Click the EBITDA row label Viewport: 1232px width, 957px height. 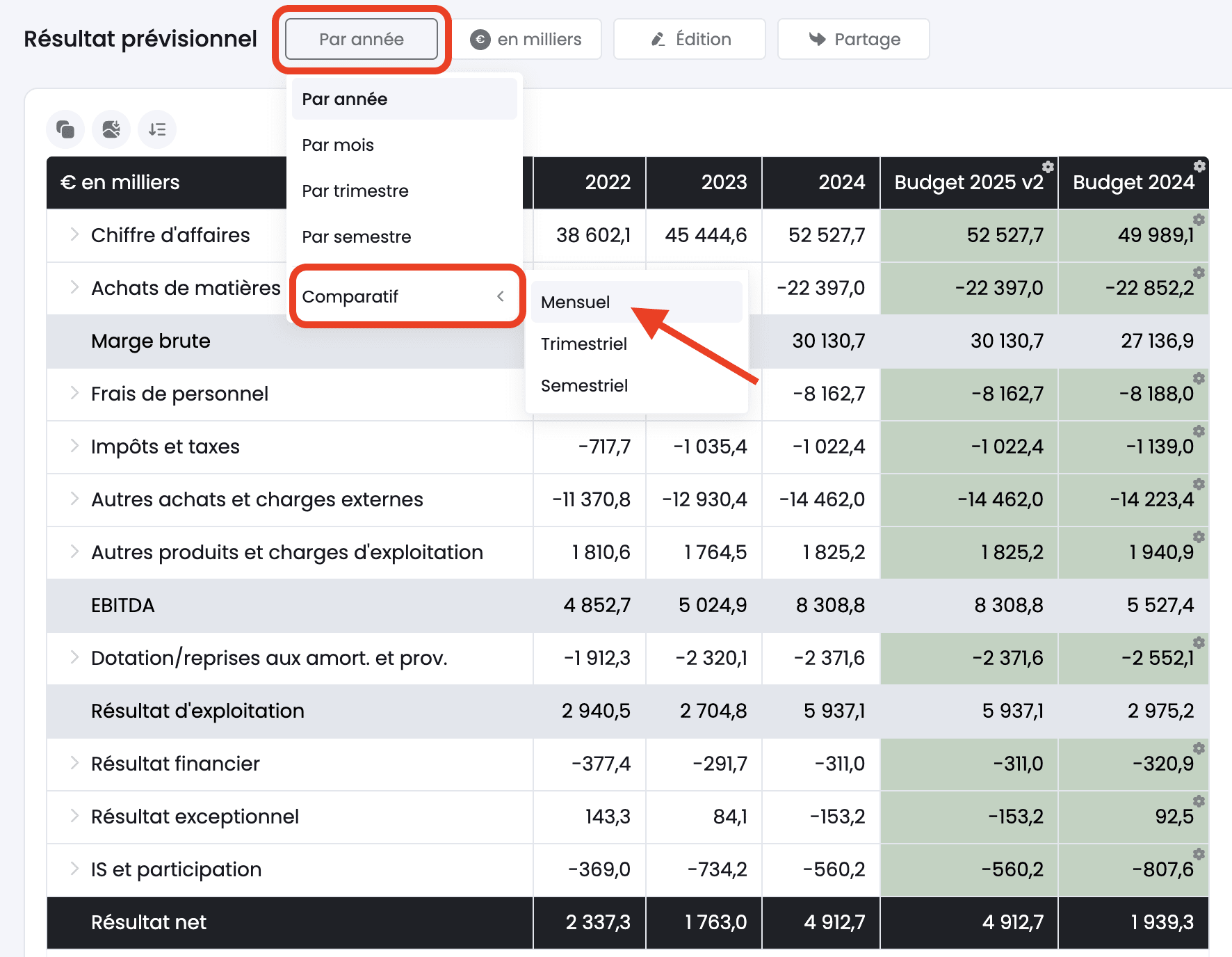coord(123,605)
